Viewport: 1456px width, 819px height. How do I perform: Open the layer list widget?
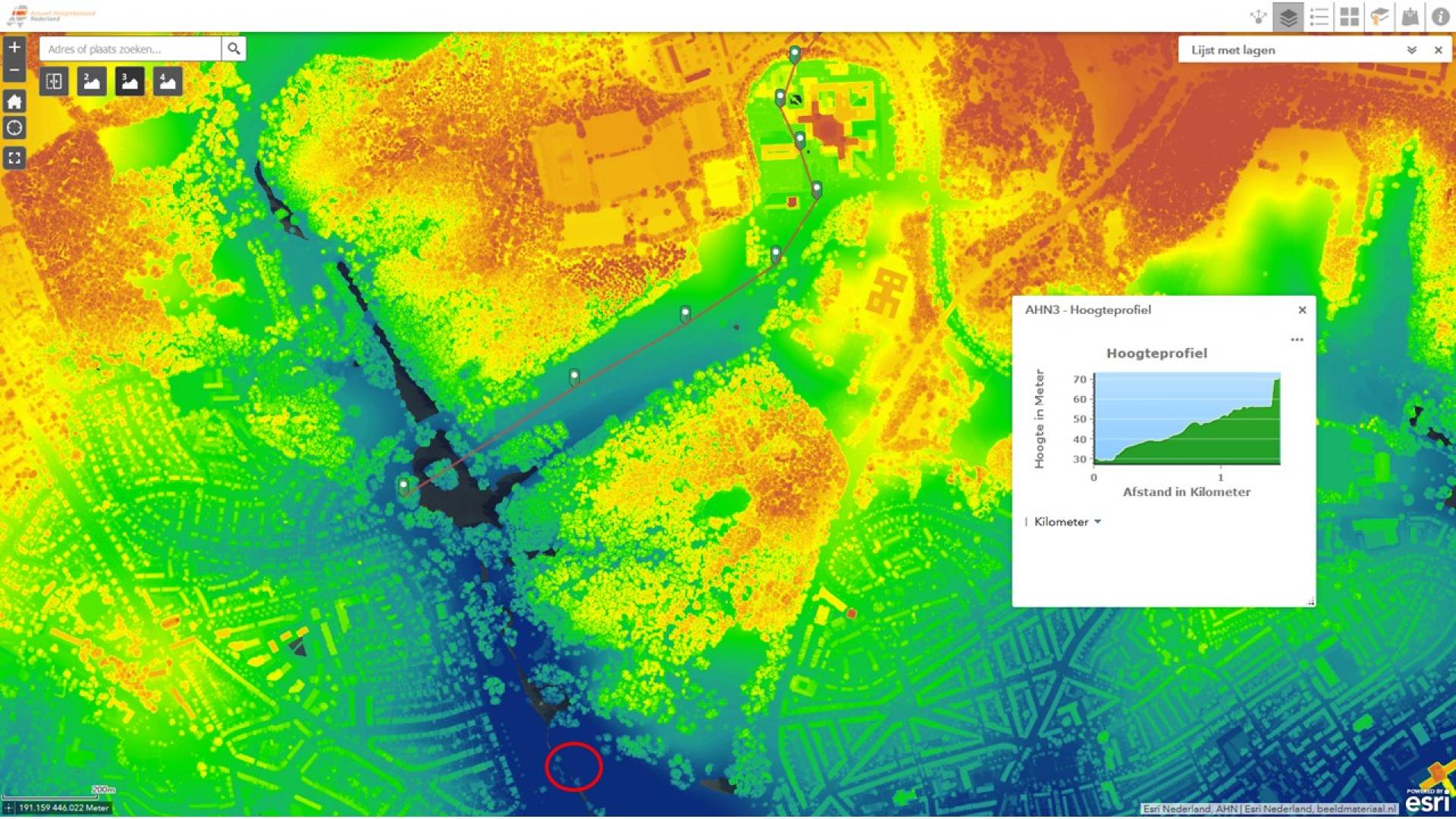(1288, 17)
